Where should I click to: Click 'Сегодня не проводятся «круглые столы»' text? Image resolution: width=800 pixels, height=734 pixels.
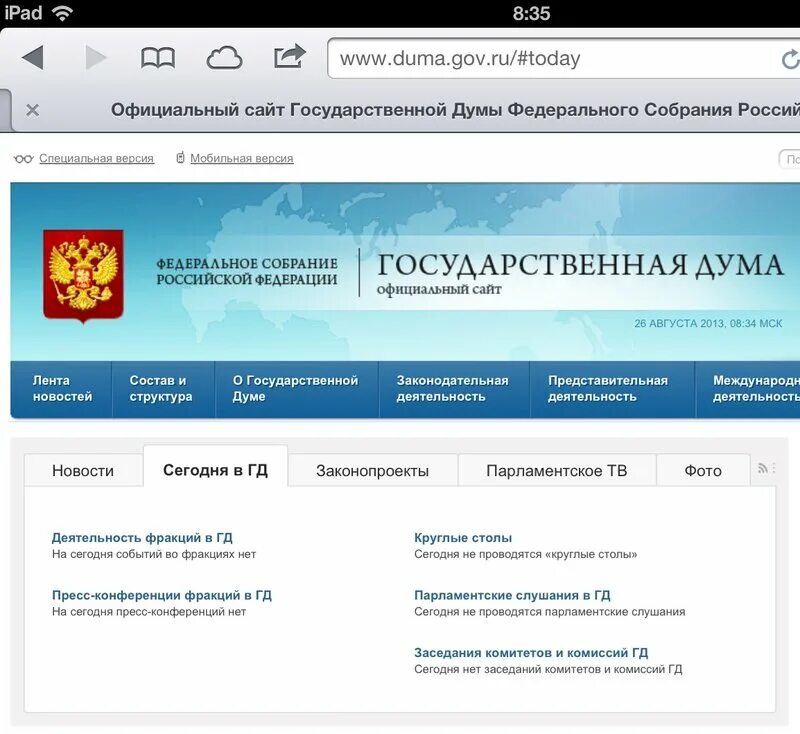pyautogui.click(x=526, y=554)
